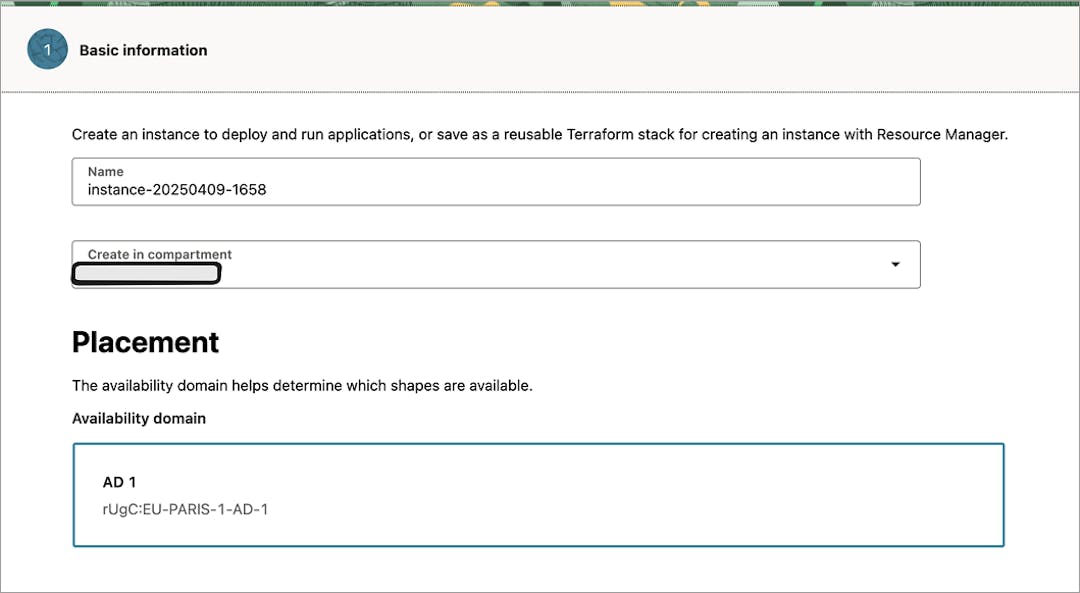
Task: Click the Resource Manager description text
Action: (x=540, y=134)
